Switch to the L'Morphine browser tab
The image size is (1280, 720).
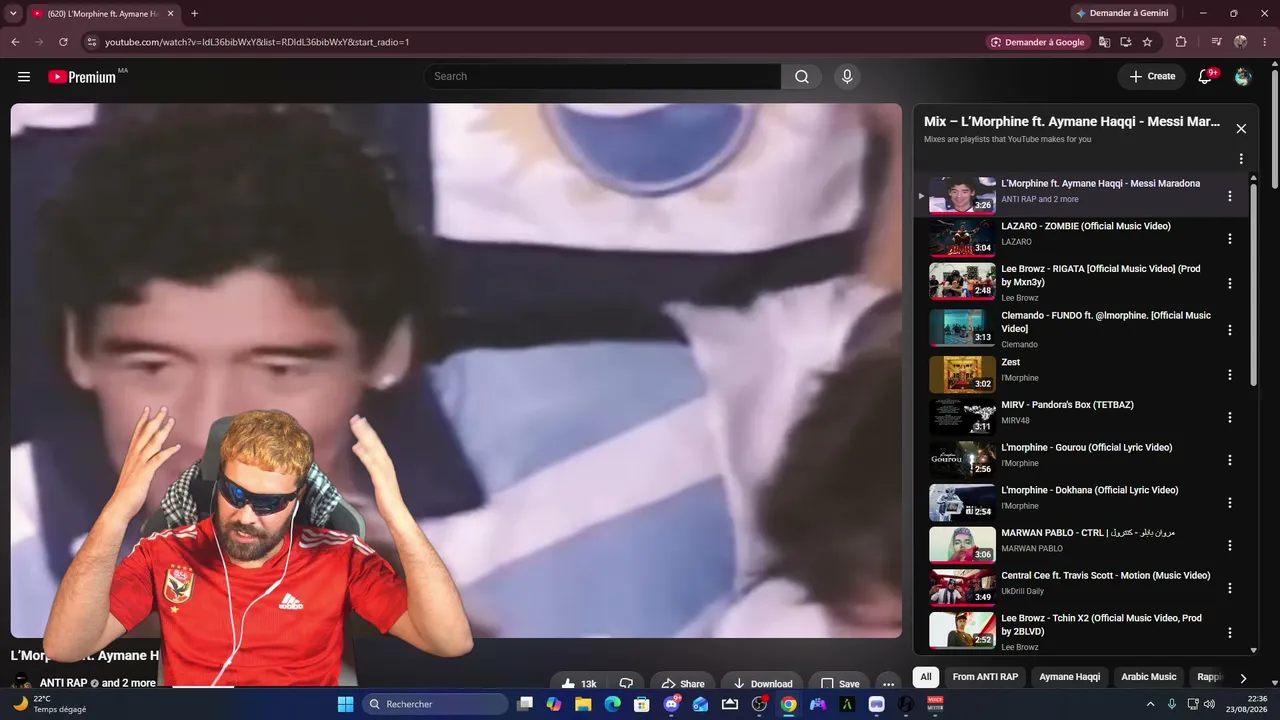(103, 14)
